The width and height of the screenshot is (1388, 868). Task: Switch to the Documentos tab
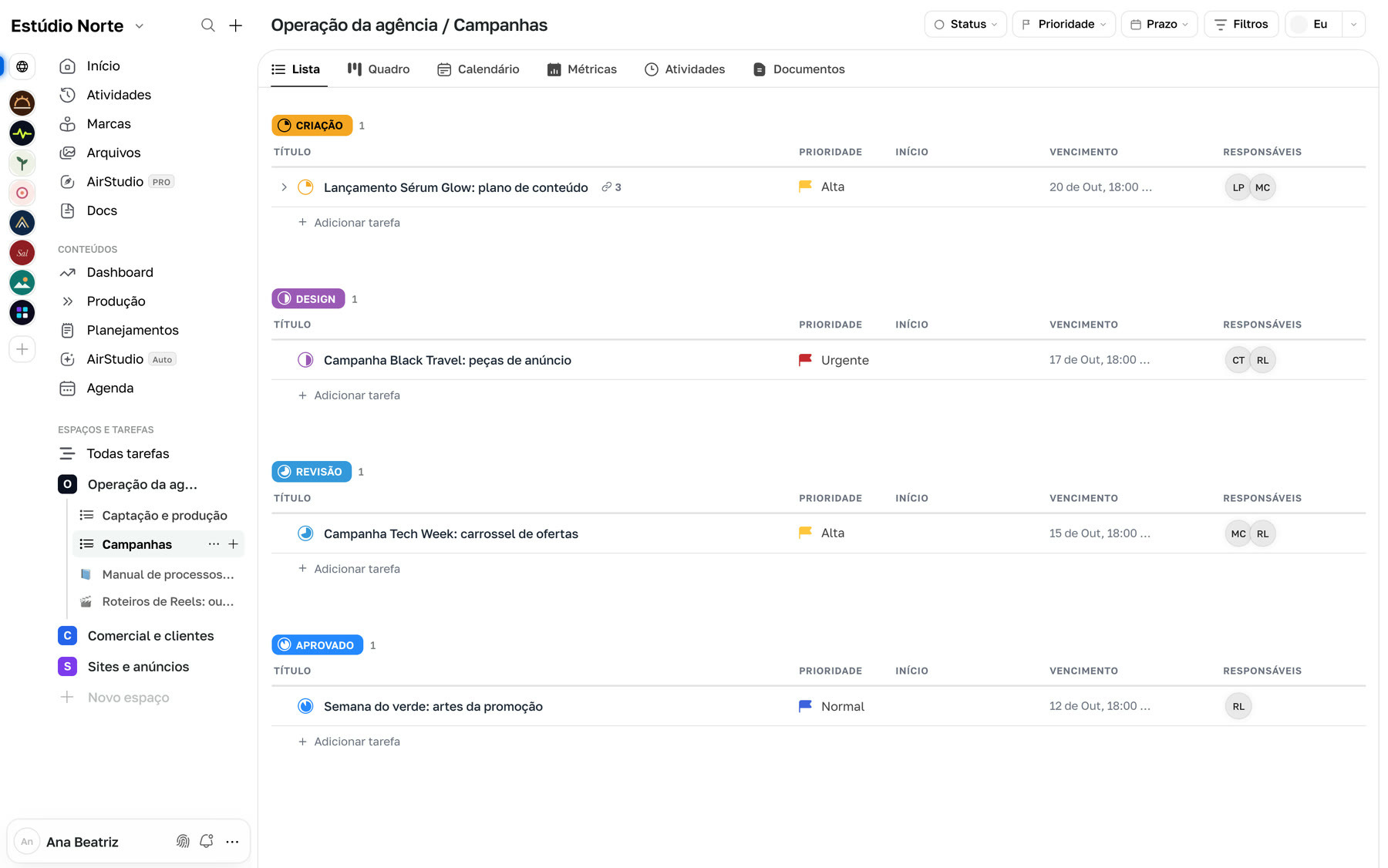click(799, 69)
